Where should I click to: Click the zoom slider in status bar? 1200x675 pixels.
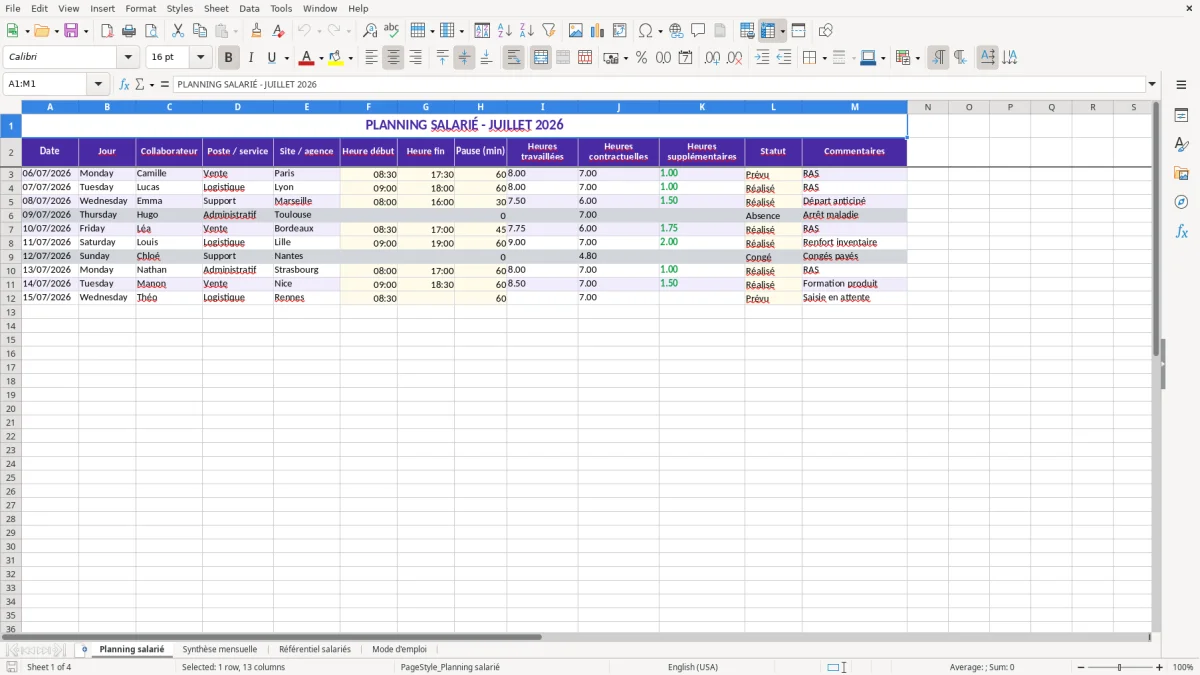point(1119,667)
